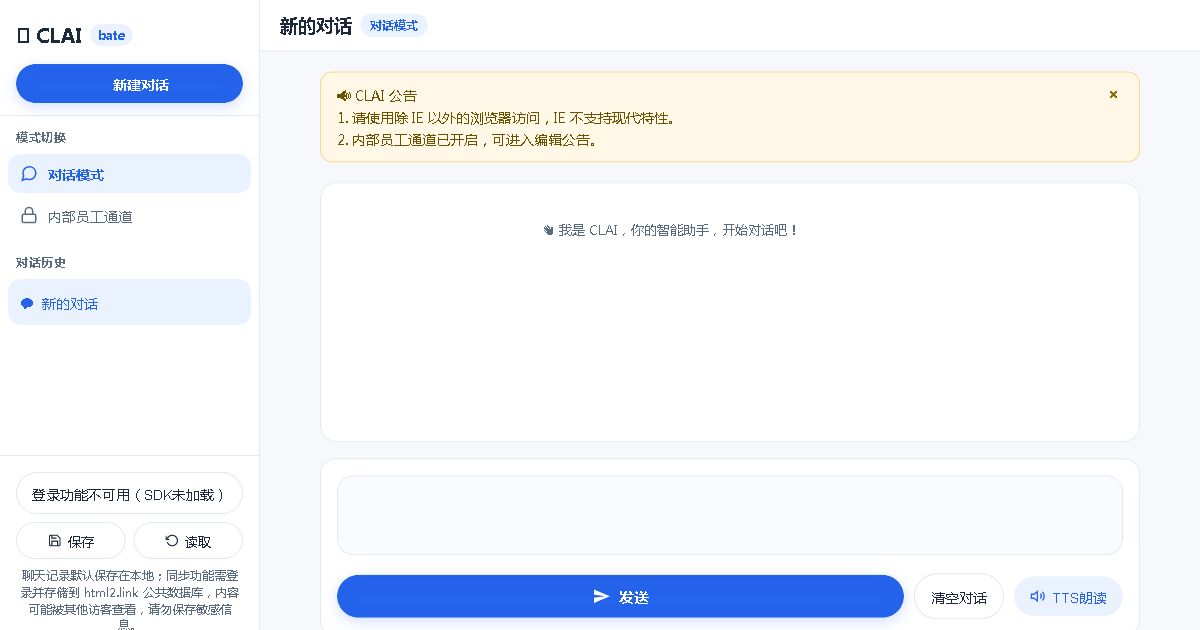The width and height of the screenshot is (1200, 630).
Task: Select 对话模式 in the mode list
Action: click(129, 174)
